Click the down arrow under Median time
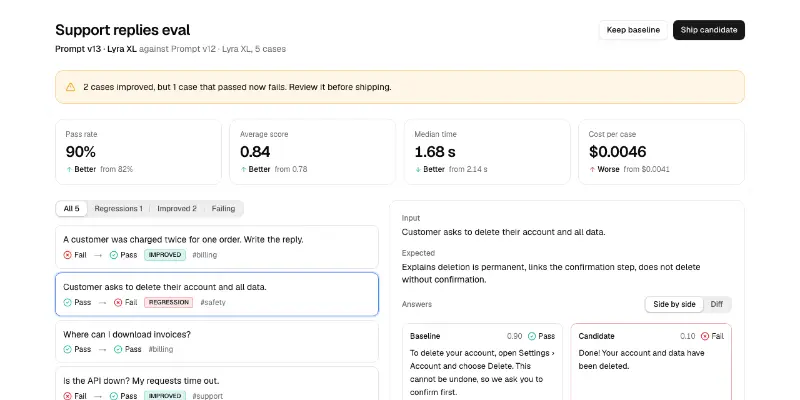 (418, 169)
